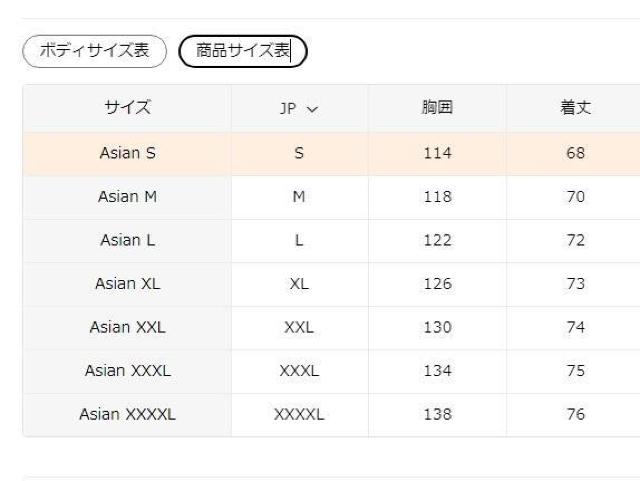
Task: Click chest value 126 in the table
Action: point(437,283)
